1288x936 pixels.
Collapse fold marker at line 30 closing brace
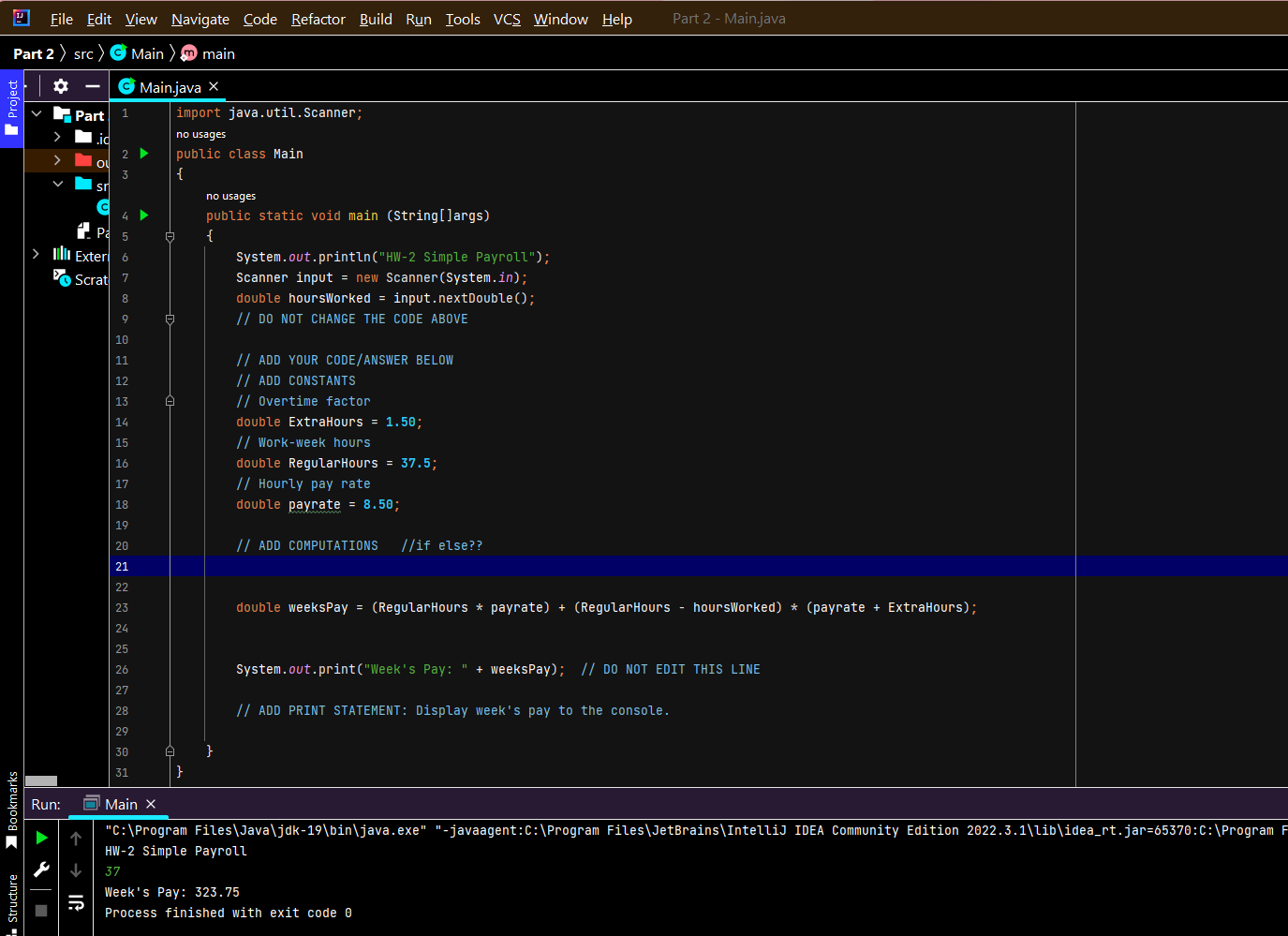point(170,751)
